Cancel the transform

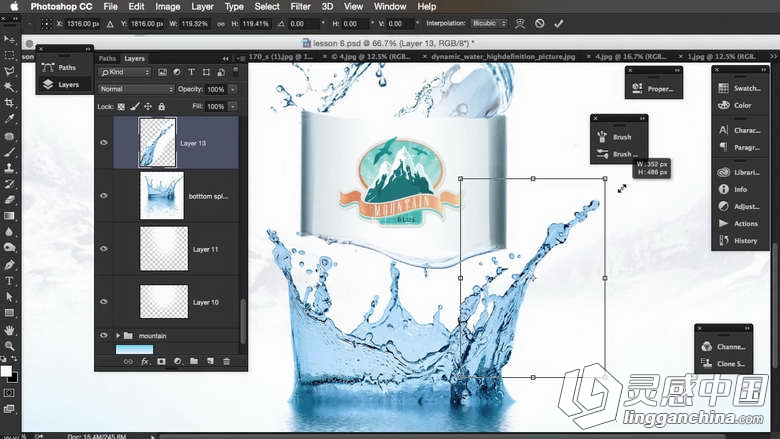coord(540,23)
